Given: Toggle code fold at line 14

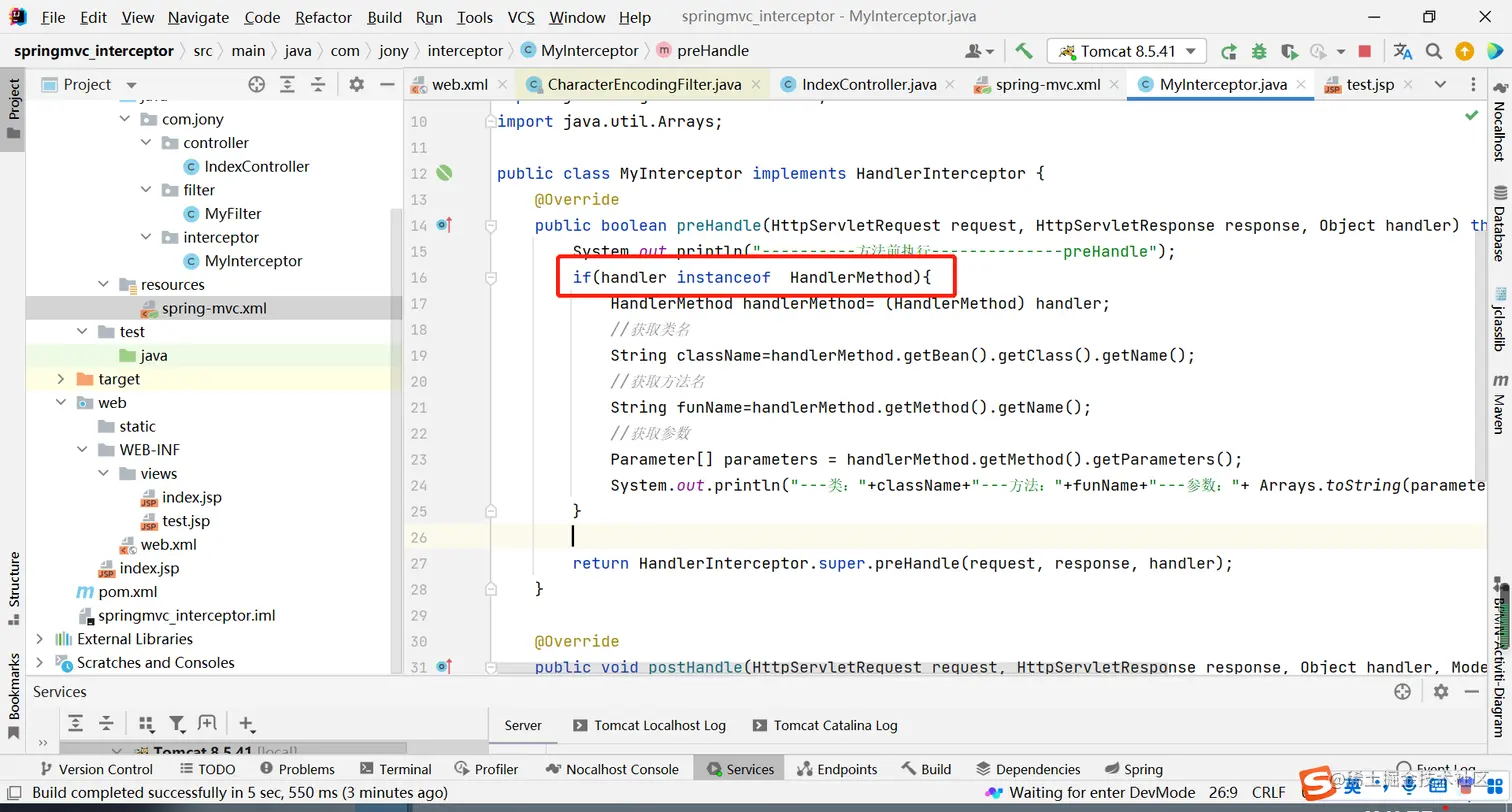Looking at the screenshot, I should (491, 225).
